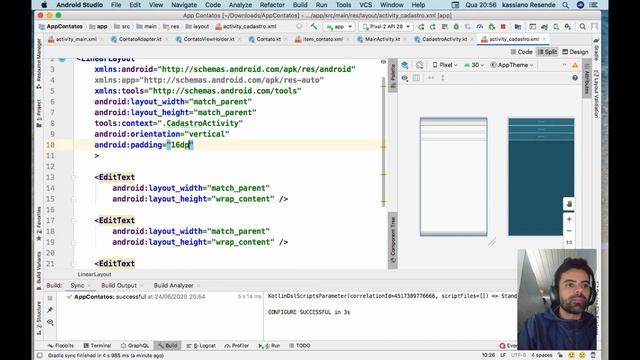Open the Apple menu
The width and height of the screenshot is (640, 360).
point(44,5)
